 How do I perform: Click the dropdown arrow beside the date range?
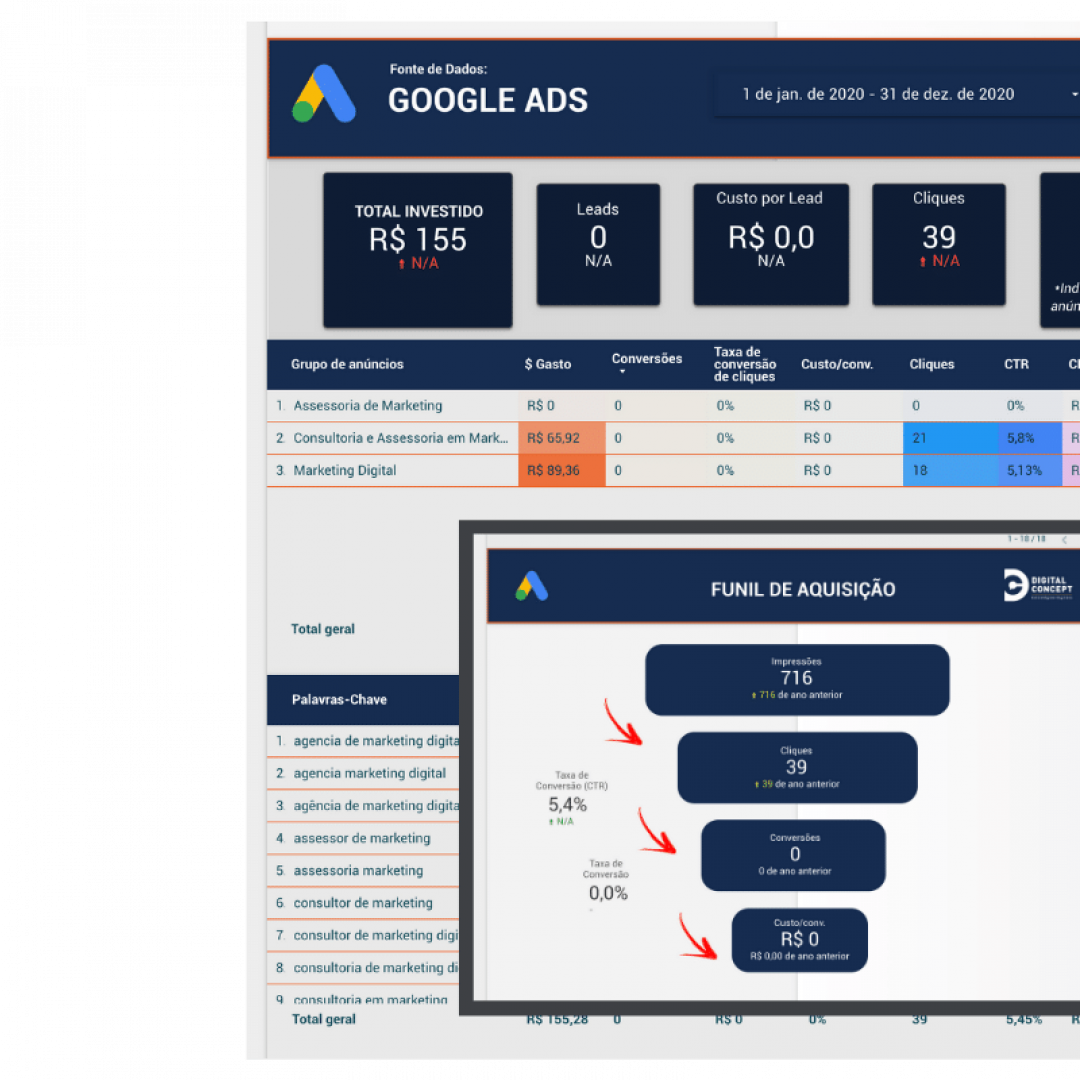(1074, 94)
